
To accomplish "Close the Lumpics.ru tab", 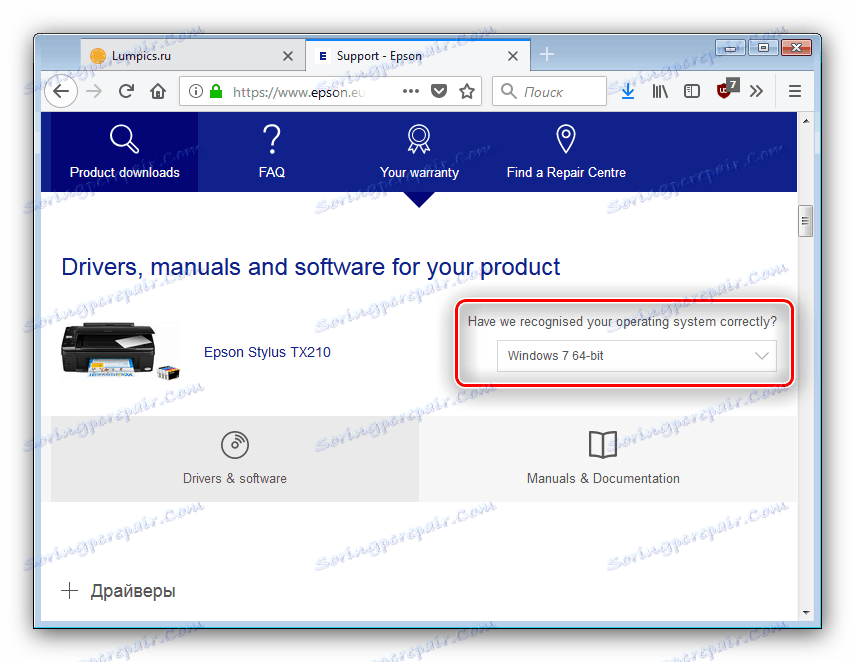I will pos(288,56).
